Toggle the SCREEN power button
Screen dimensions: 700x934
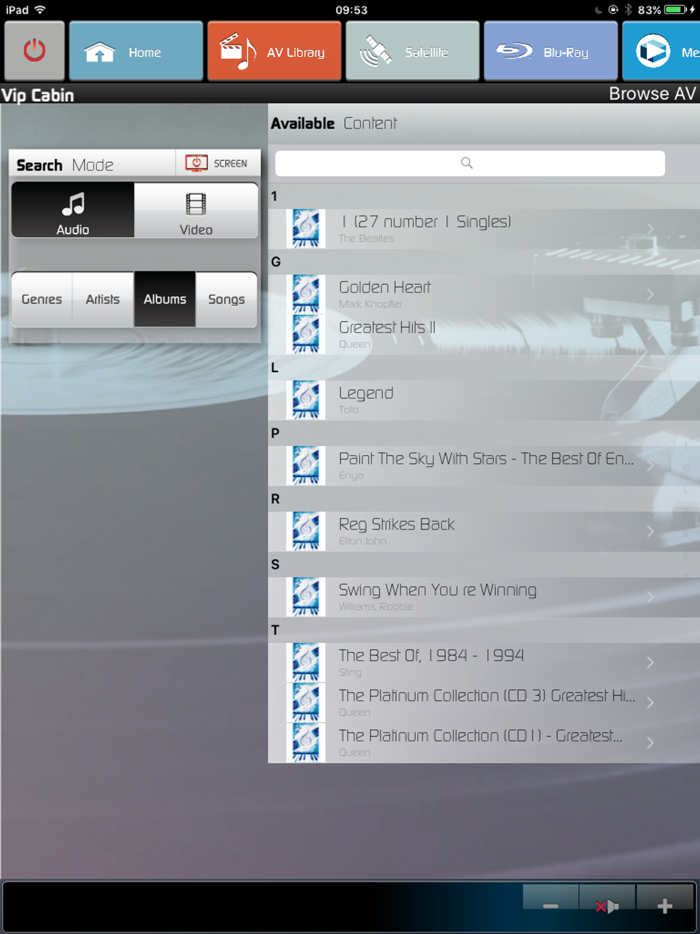coord(218,163)
